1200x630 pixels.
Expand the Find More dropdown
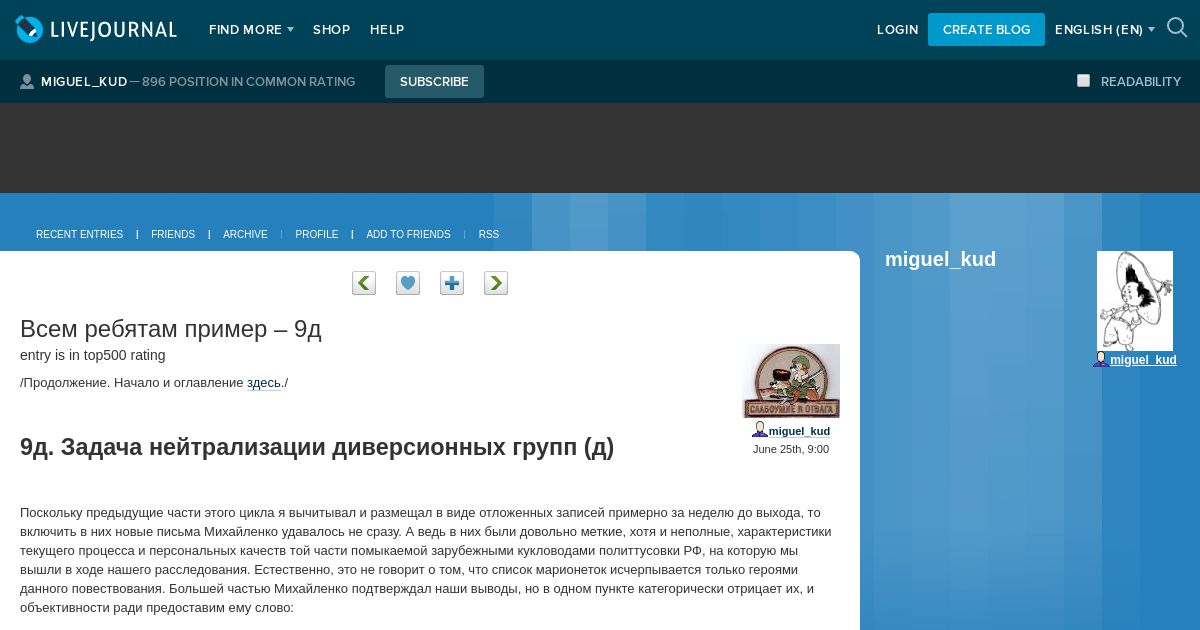point(251,30)
